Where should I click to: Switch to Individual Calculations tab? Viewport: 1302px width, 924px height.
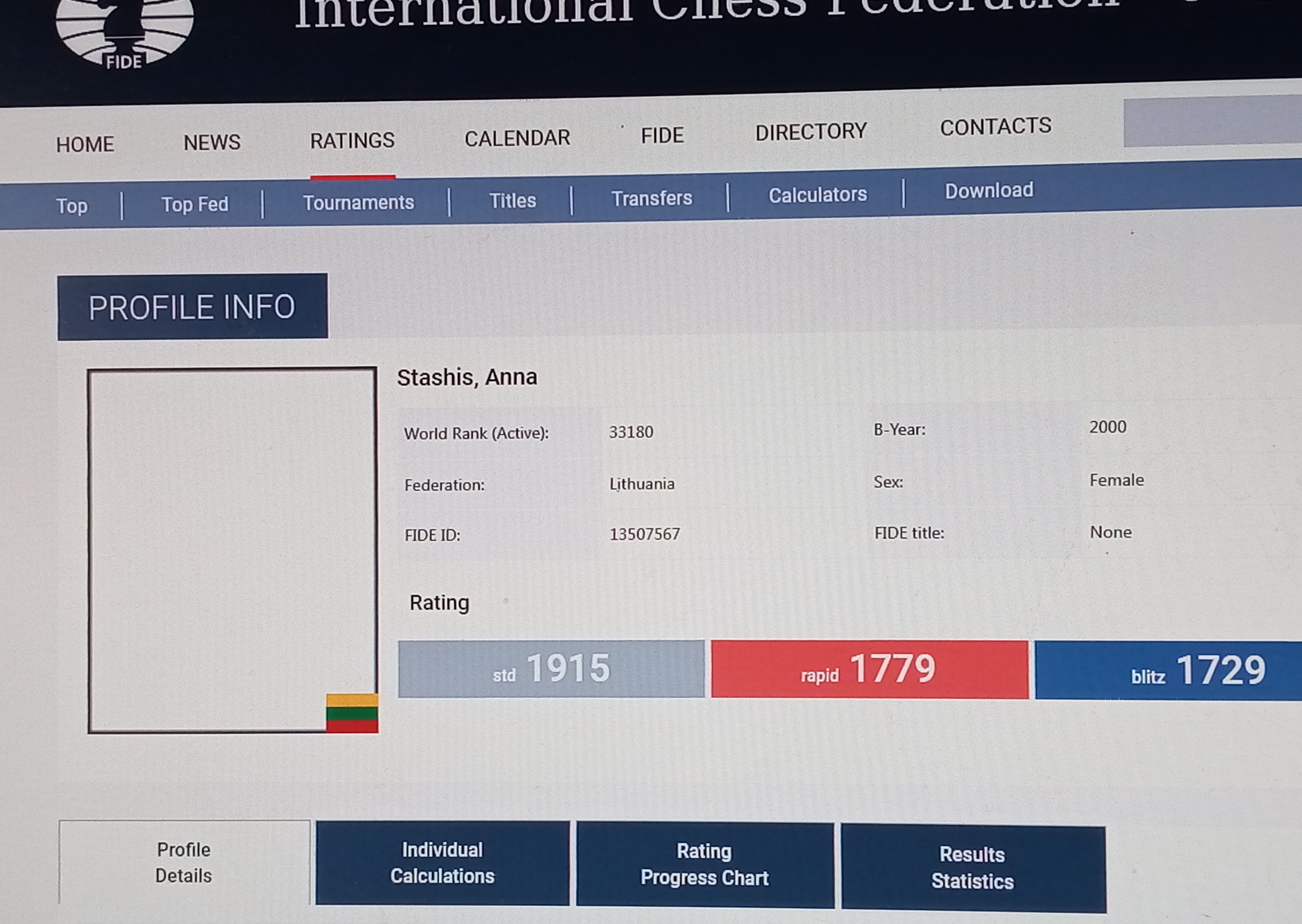tap(442, 863)
